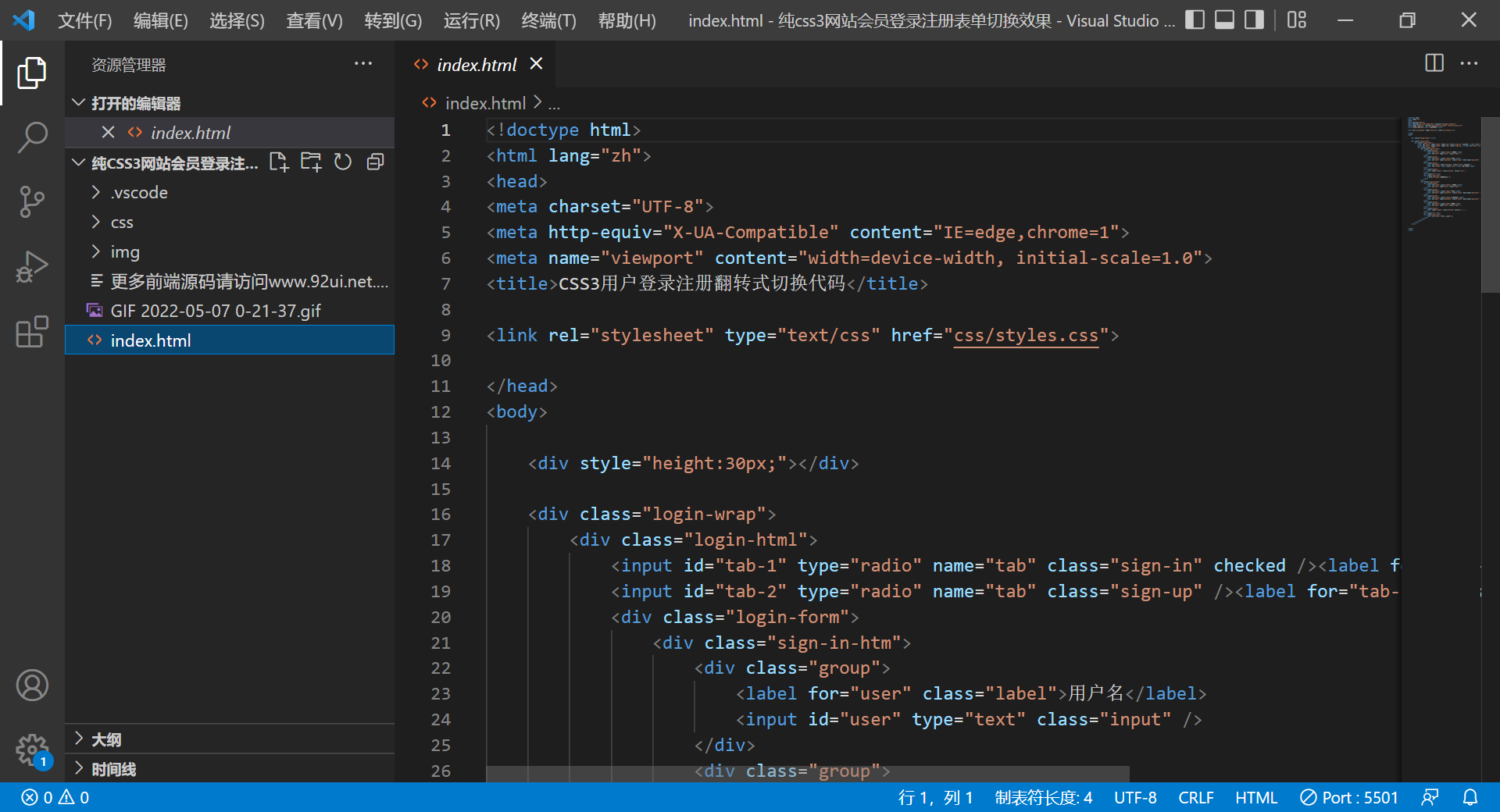The image size is (1500, 812).
Task: Open customize layout icon
Action: pos(1297,20)
